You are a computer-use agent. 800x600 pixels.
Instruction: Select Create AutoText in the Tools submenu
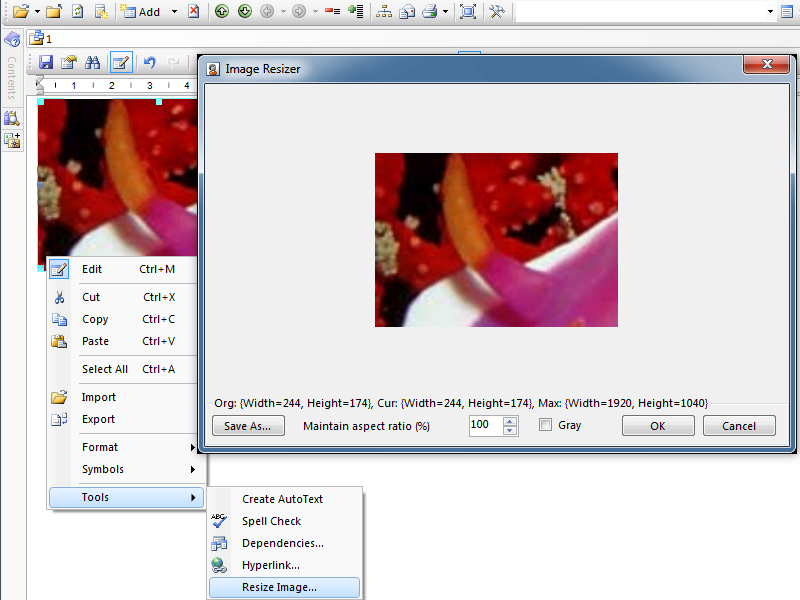(x=284, y=499)
